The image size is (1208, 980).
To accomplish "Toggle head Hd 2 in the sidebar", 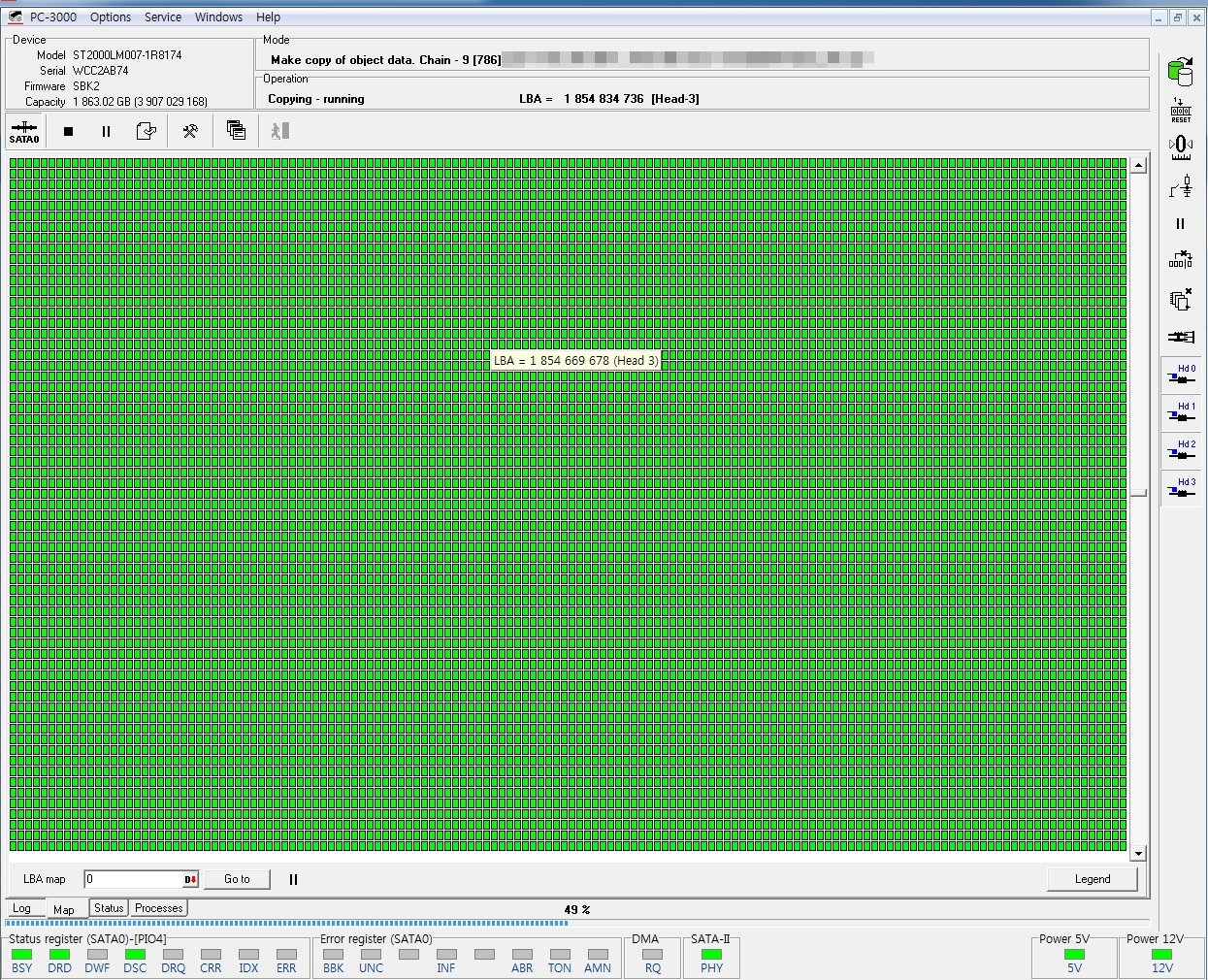I will (x=1181, y=451).
